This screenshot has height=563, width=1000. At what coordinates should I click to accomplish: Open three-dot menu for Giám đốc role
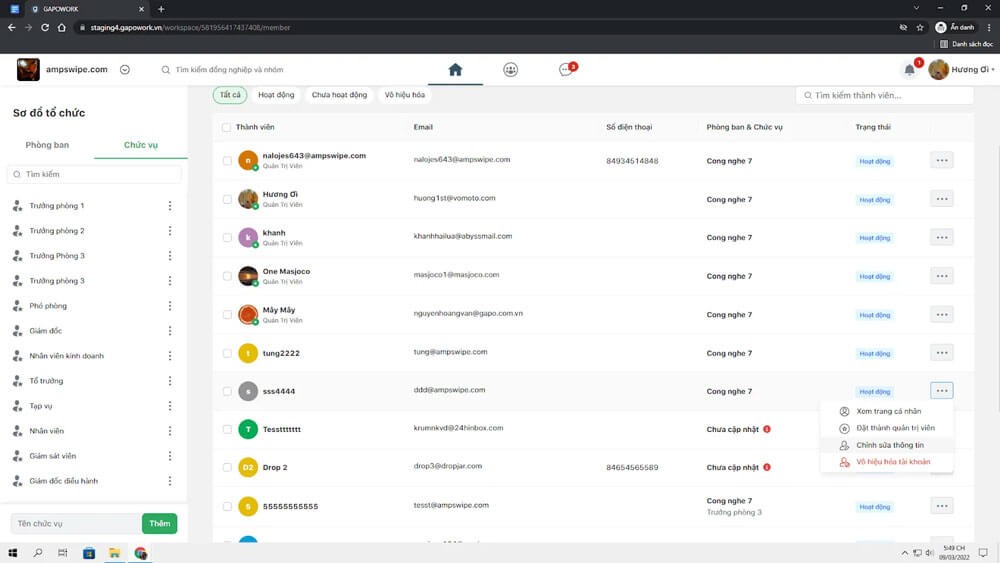pyautogui.click(x=170, y=331)
